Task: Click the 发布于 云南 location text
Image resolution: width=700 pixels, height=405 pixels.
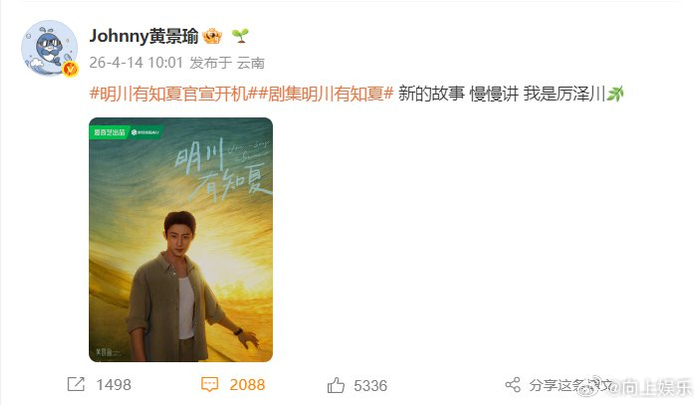Action: tap(227, 63)
